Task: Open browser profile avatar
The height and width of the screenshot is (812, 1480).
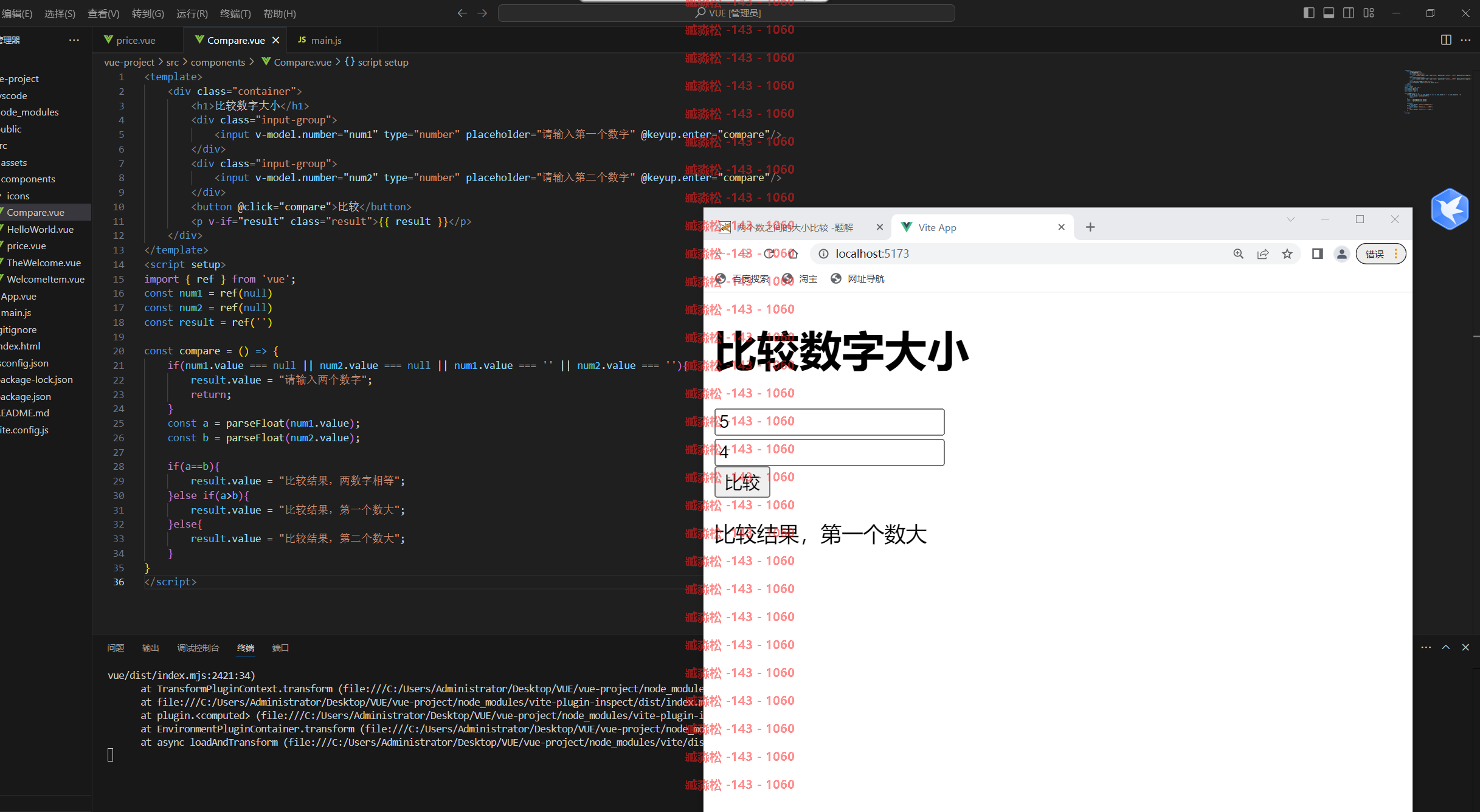Action: click(1342, 254)
